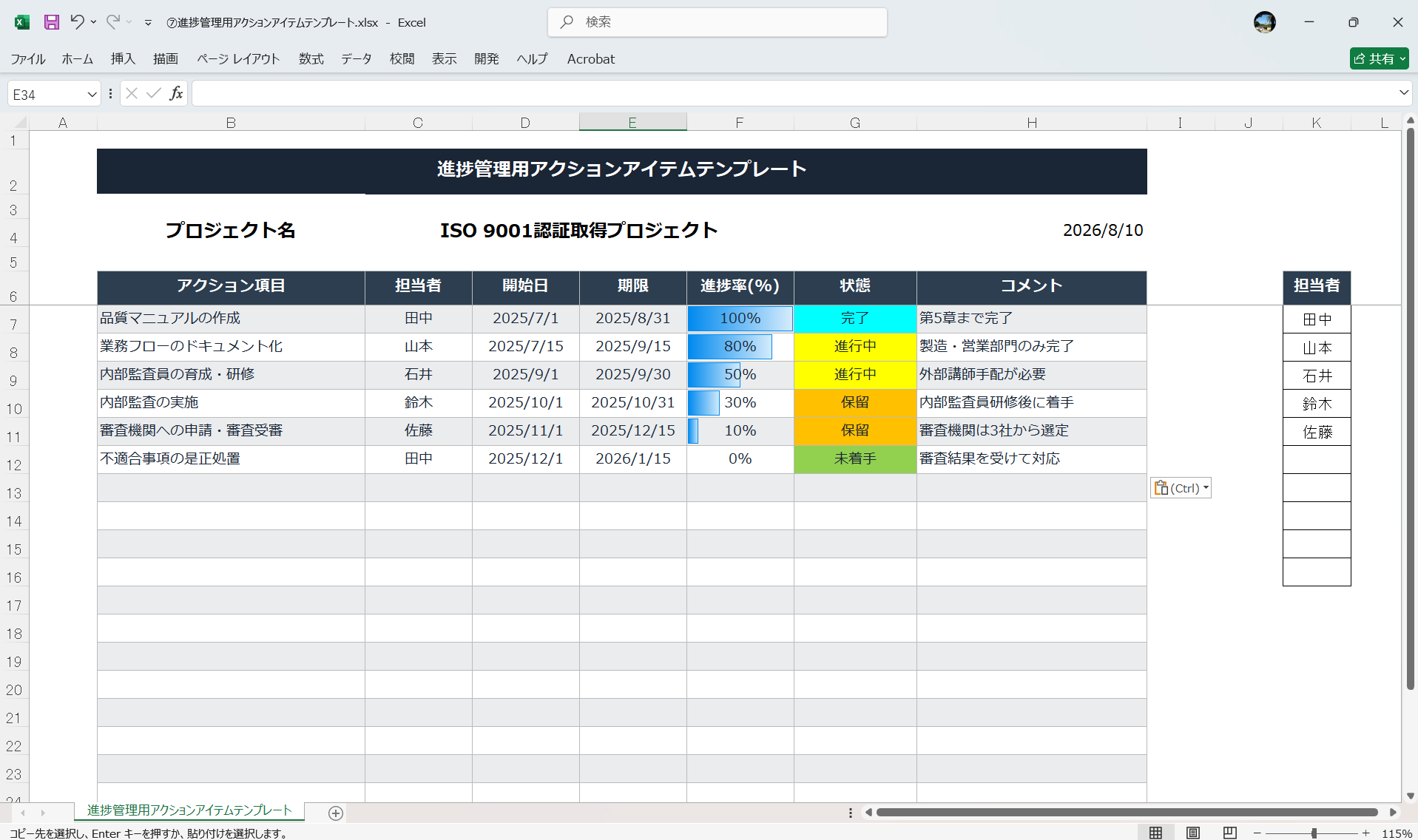The height and width of the screenshot is (840, 1418).
Task: Click the 共有 share button
Action: tap(1379, 58)
